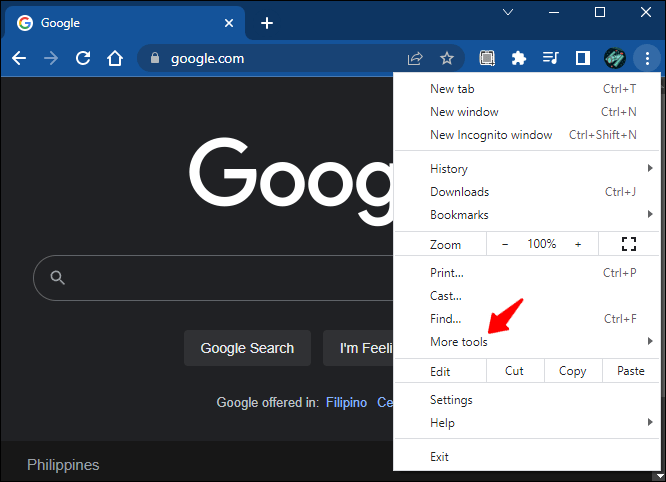Screen dimensions: 666x482
Task: Choose Exit to quit Chrome
Action: [x=527, y=457]
